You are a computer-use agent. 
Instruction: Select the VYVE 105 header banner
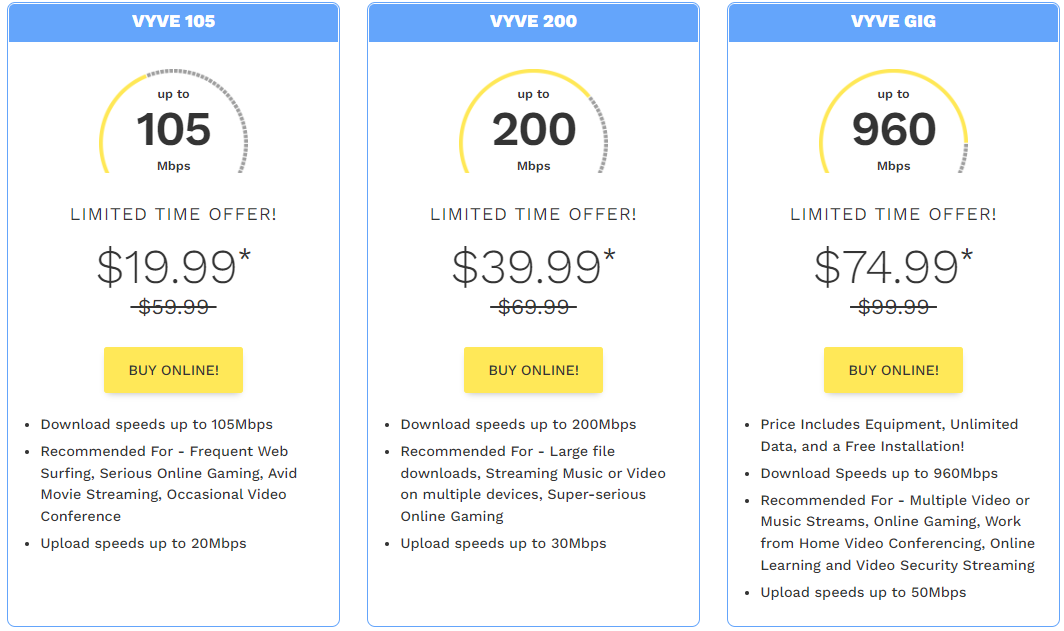pyautogui.click(x=173, y=21)
